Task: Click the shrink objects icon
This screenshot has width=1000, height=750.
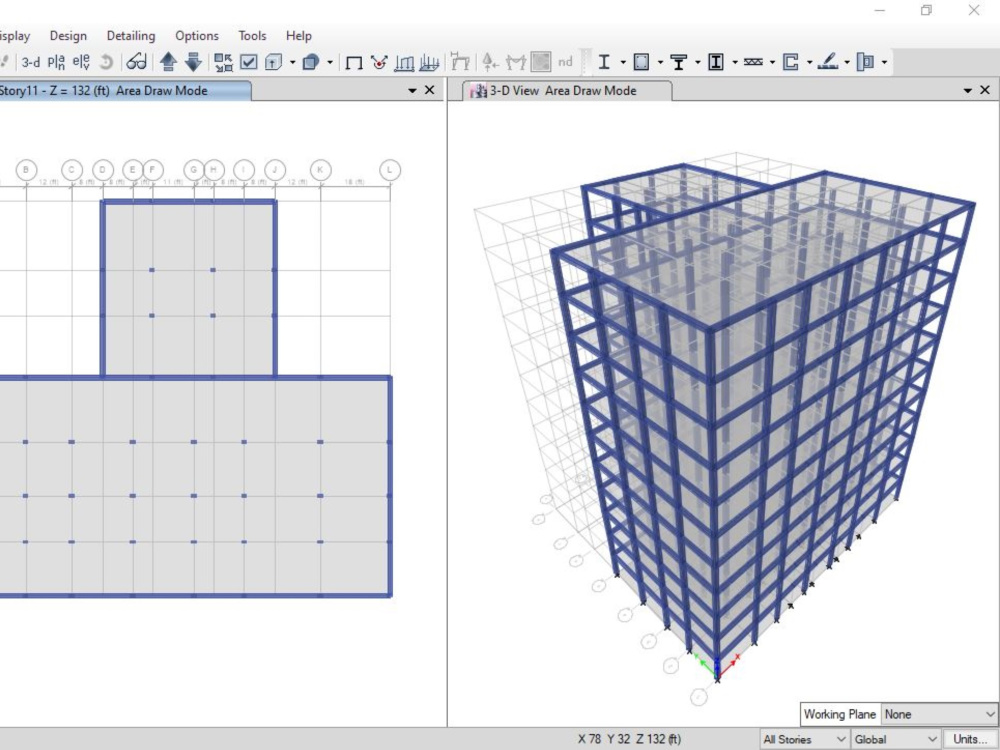Action: point(223,62)
